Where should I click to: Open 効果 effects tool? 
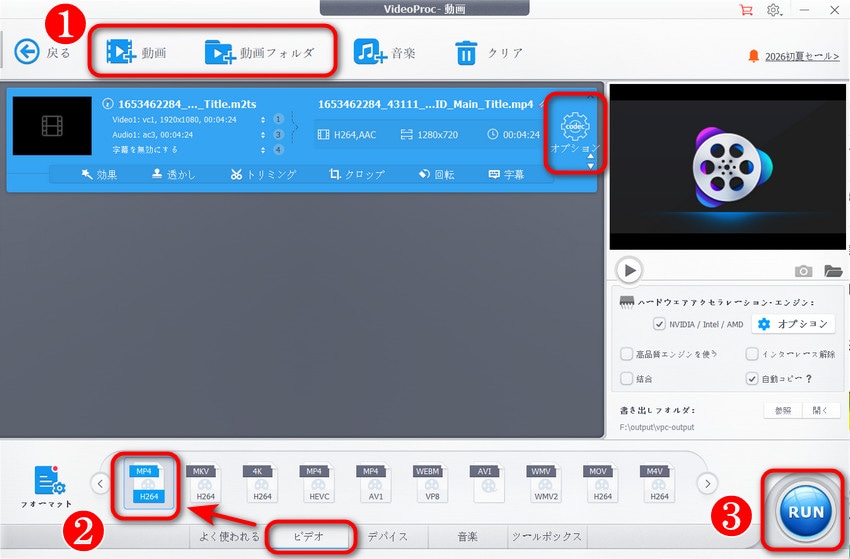click(99, 175)
